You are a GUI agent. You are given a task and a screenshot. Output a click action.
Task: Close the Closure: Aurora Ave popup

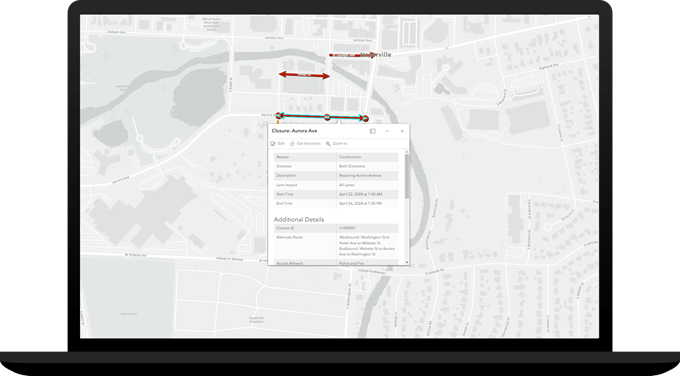(402, 131)
